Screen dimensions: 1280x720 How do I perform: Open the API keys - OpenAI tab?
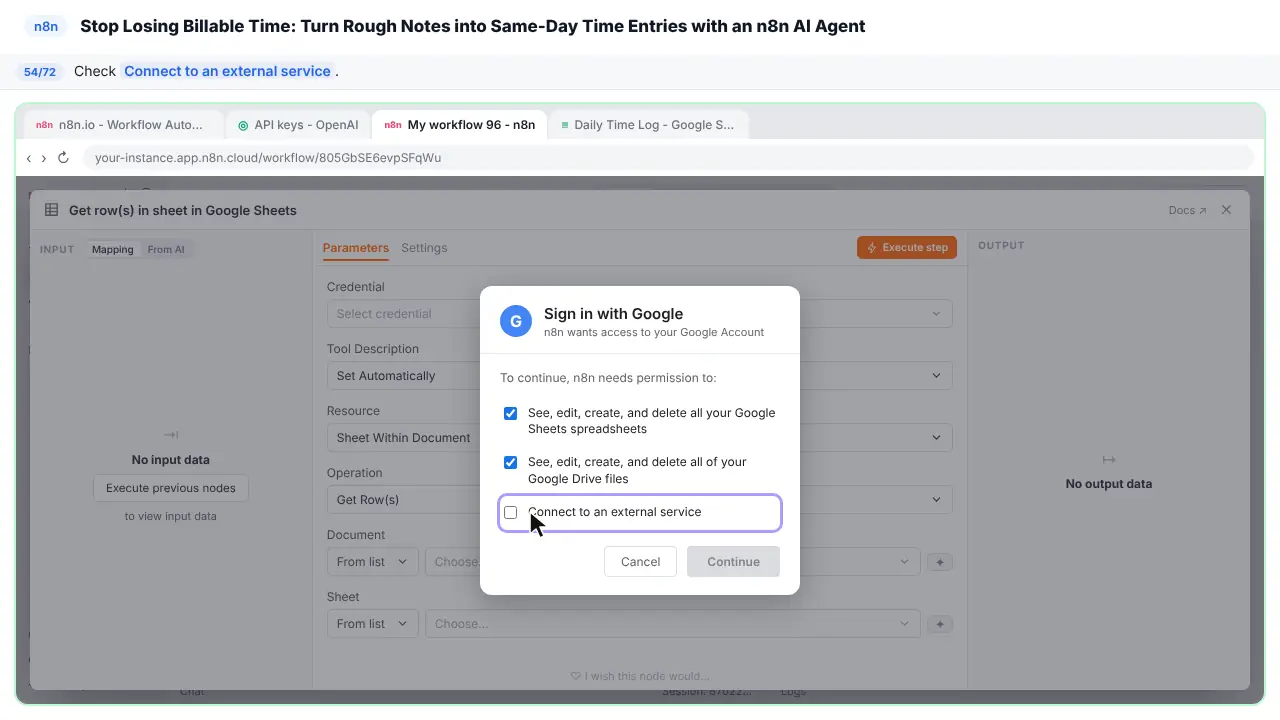point(297,125)
